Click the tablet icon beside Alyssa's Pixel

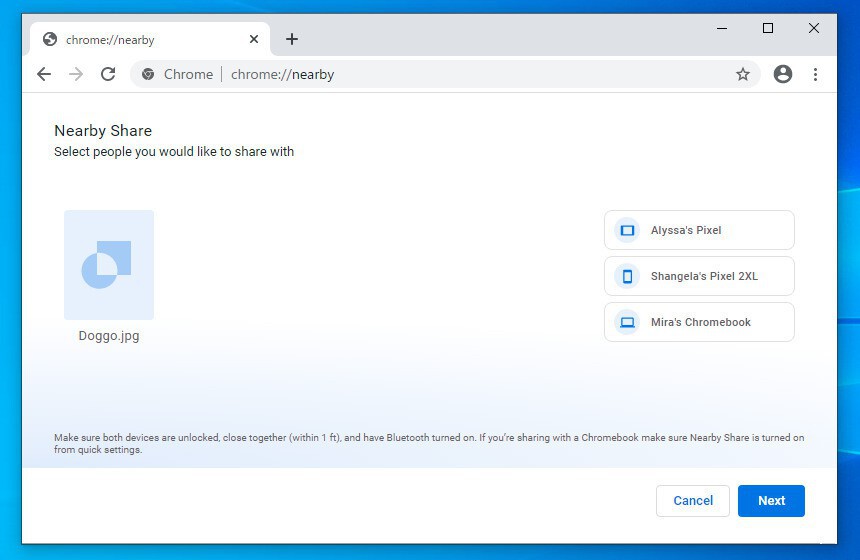627,230
